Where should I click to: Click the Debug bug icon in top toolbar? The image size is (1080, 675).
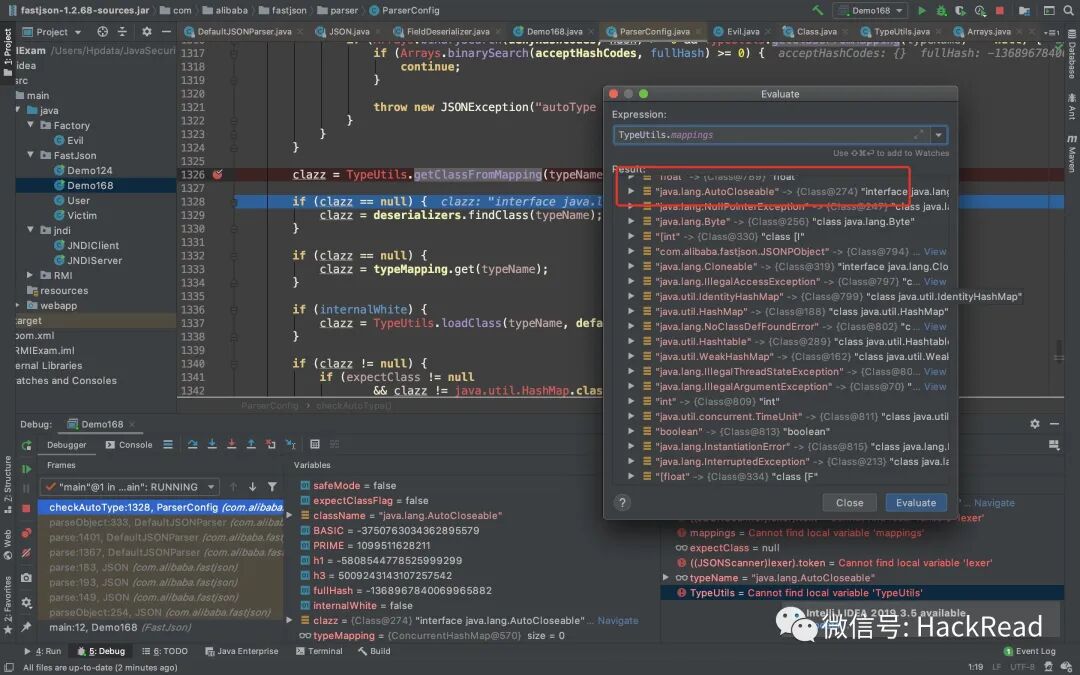(941, 10)
